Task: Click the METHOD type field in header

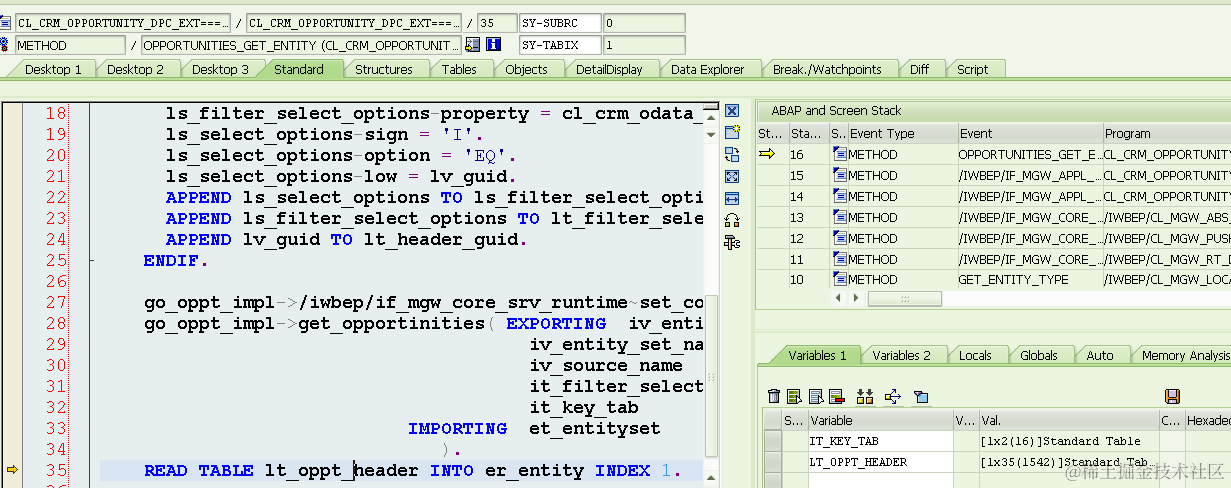Action: pyautogui.click(x=71, y=45)
